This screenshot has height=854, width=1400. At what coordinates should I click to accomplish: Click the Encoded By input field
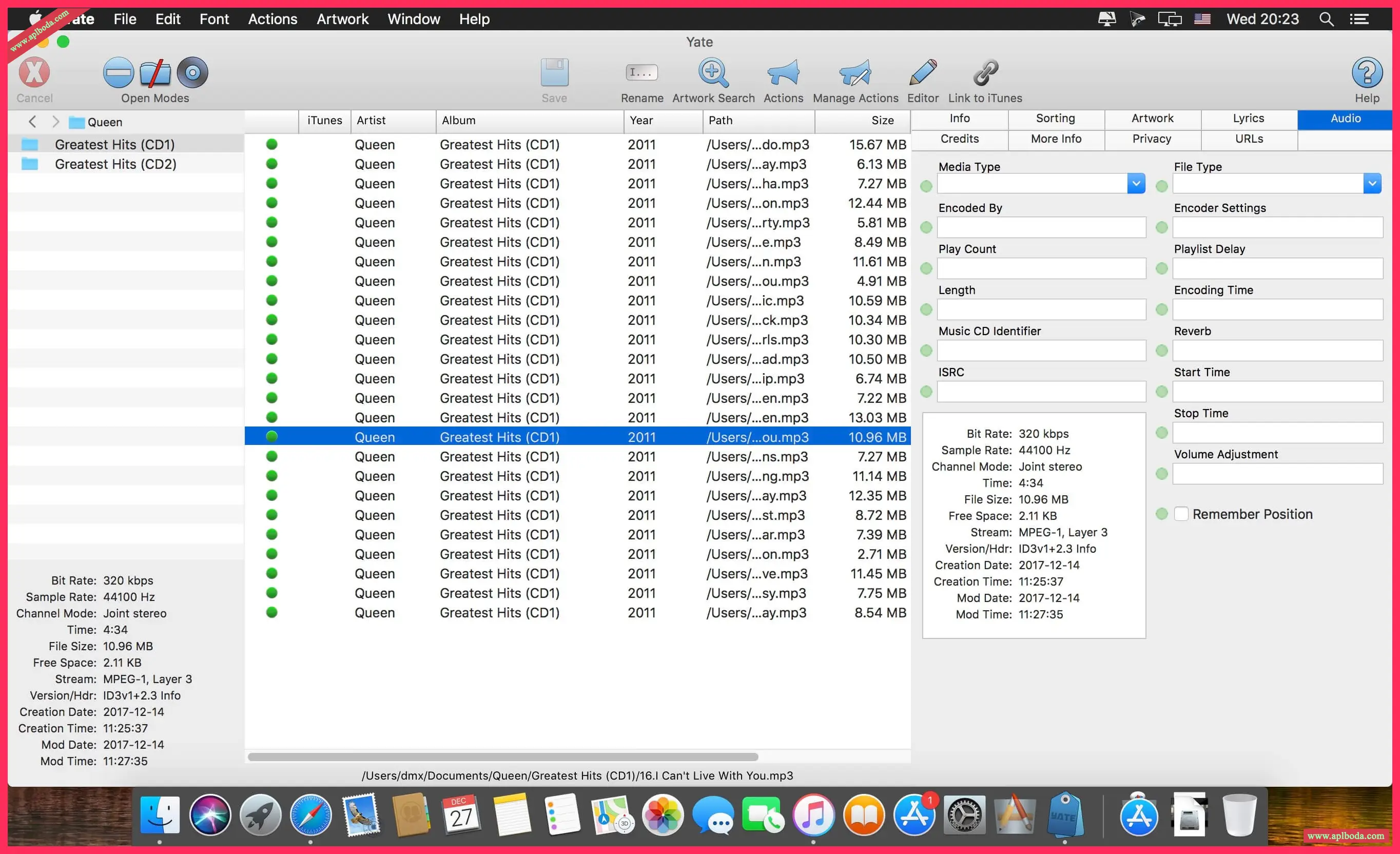click(x=1041, y=227)
